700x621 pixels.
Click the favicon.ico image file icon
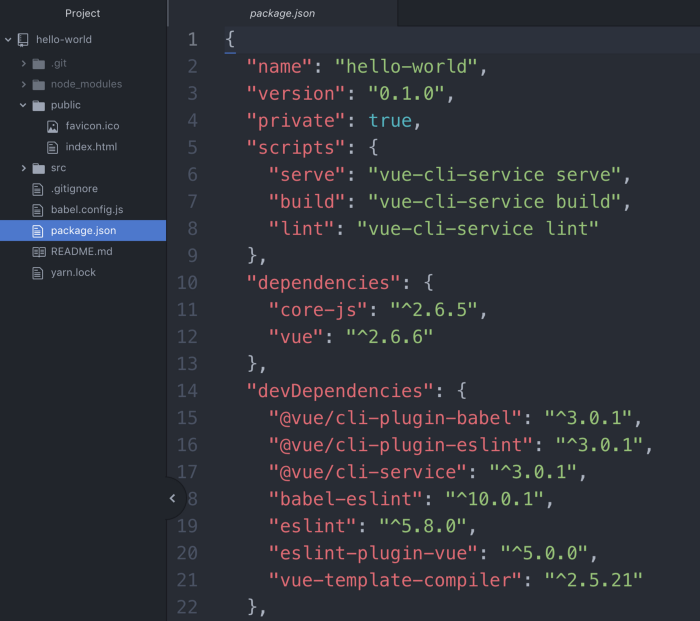coord(54,126)
